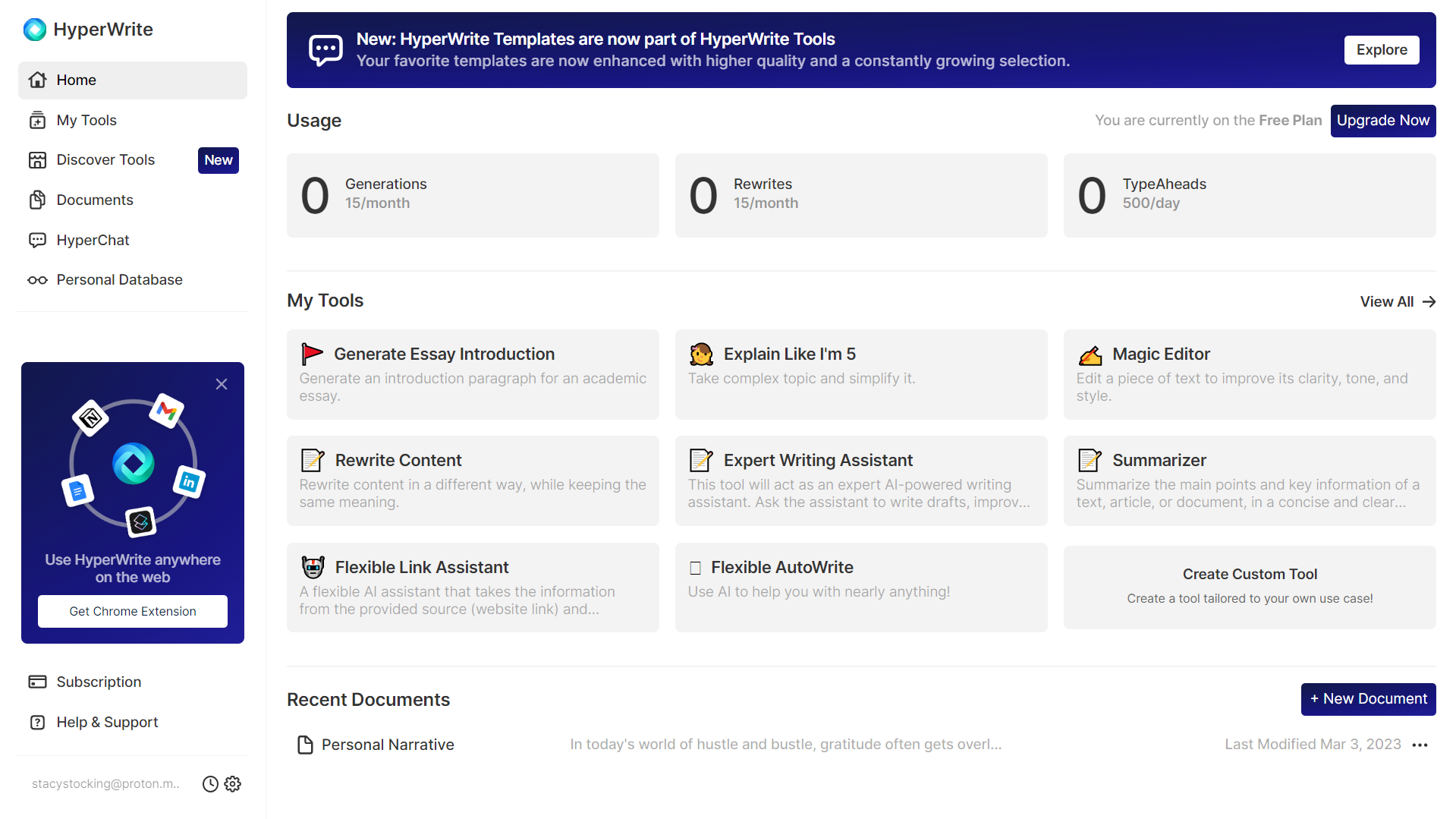
Task: Open Personal Database in the sidebar
Action: coord(133,280)
